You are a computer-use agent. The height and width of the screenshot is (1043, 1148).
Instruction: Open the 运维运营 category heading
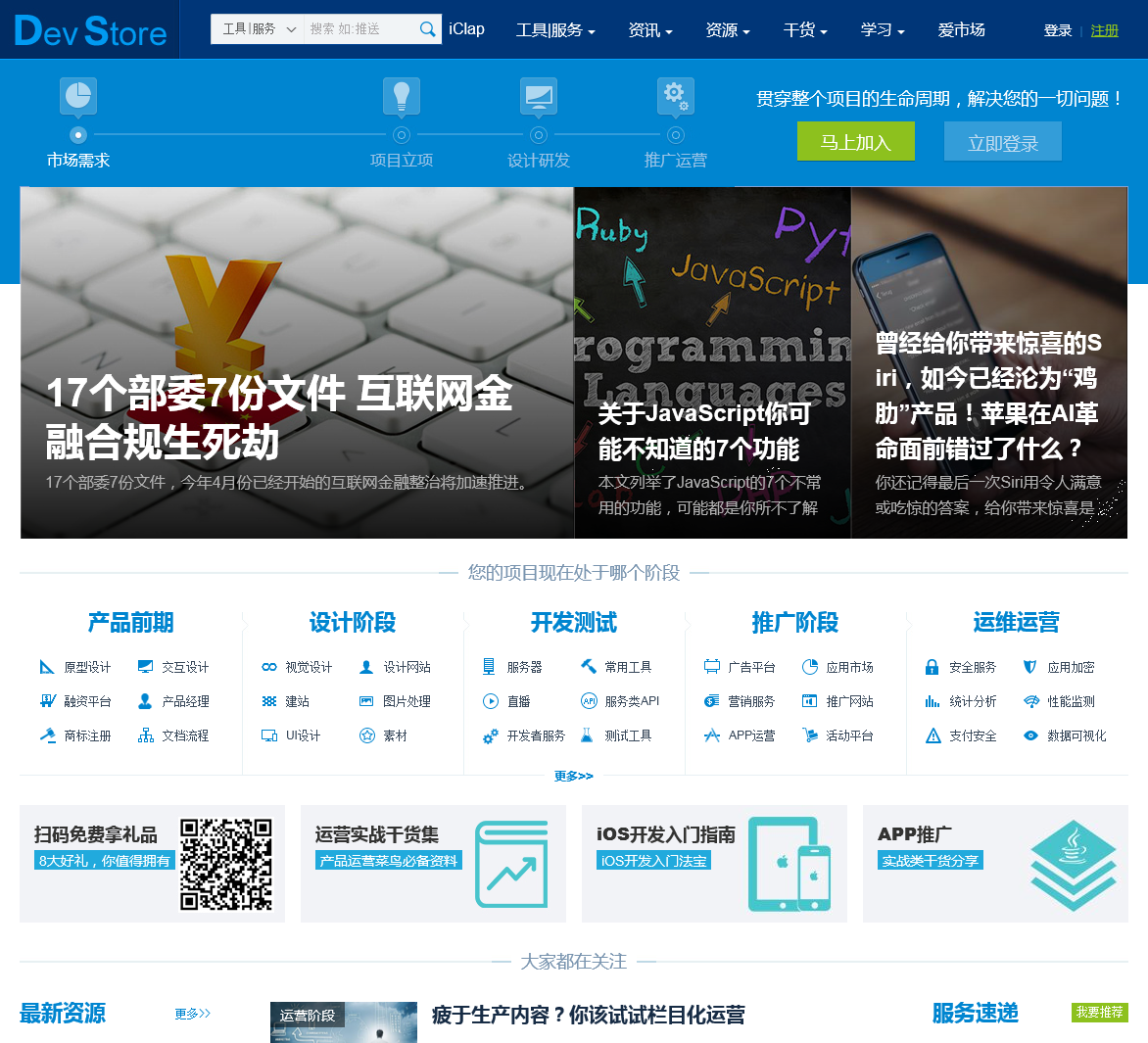(1016, 622)
